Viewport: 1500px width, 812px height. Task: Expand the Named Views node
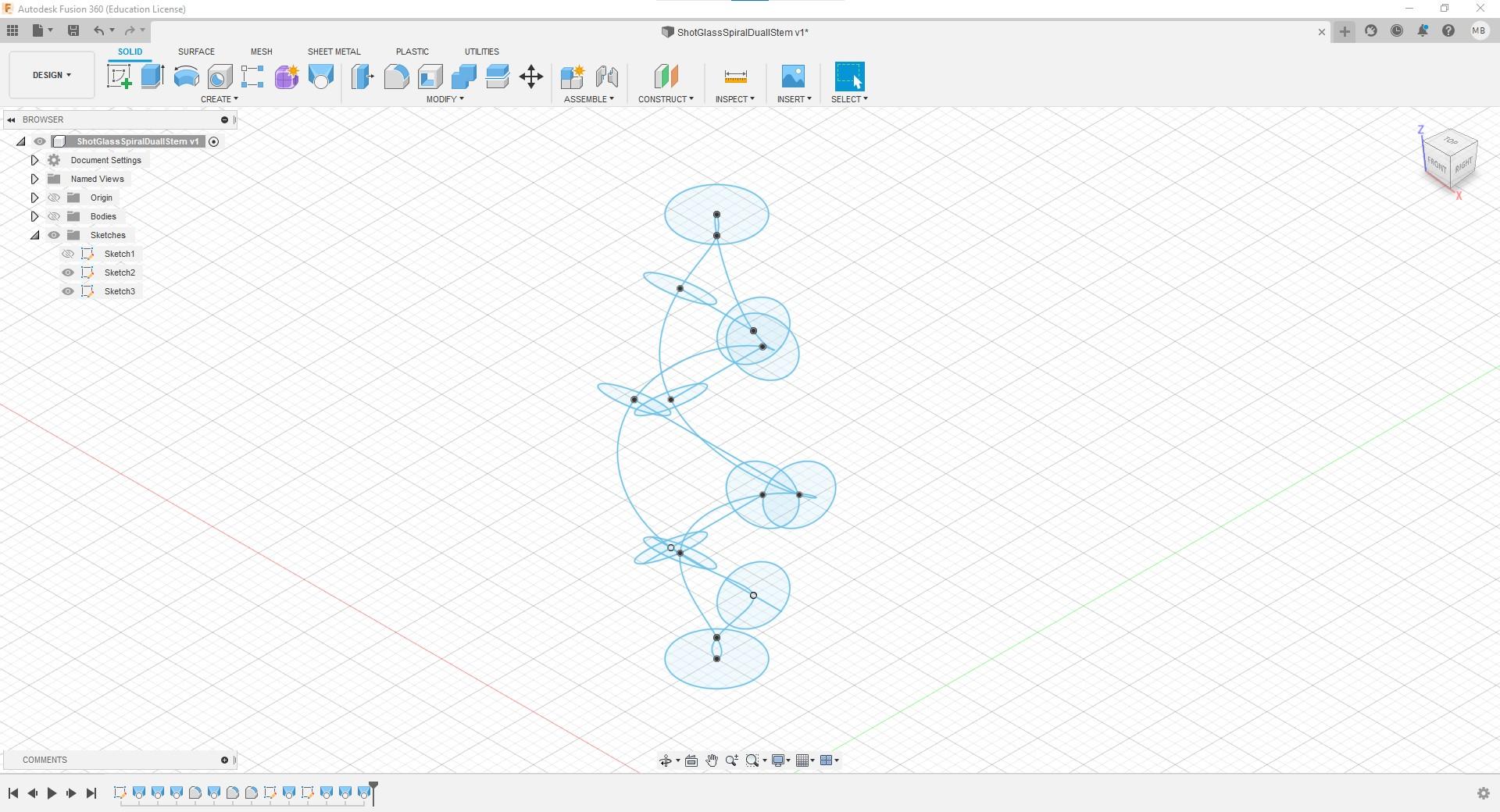pos(34,179)
